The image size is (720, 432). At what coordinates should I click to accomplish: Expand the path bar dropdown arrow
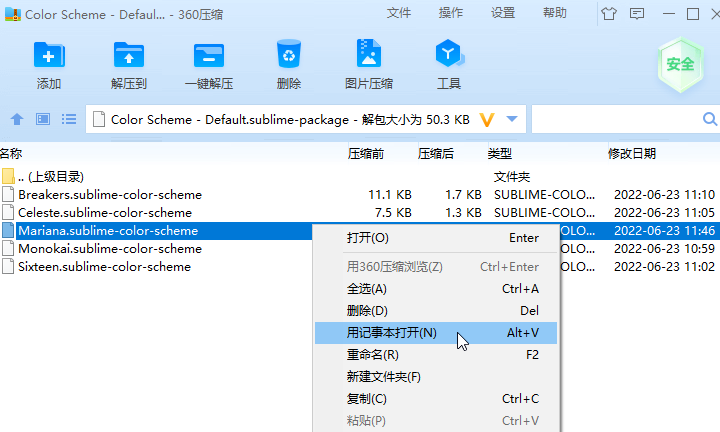pos(512,119)
